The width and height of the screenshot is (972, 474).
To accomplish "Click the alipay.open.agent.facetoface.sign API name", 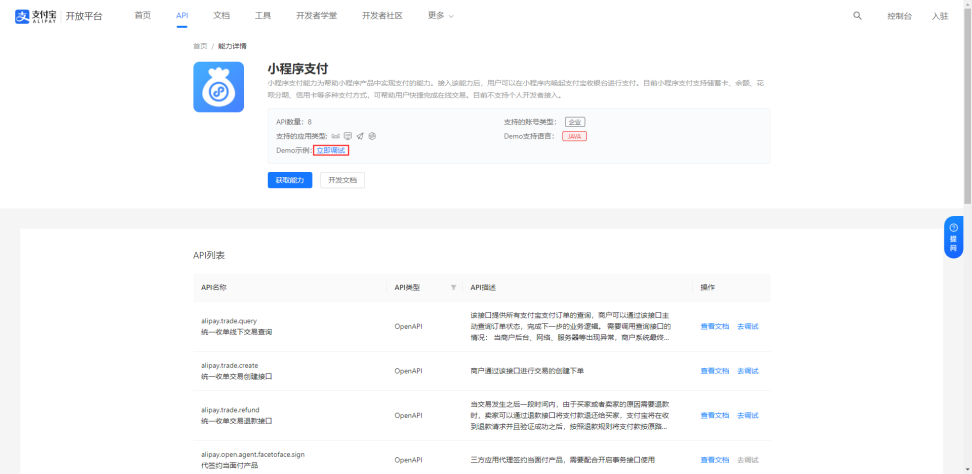I will [253, 455].
